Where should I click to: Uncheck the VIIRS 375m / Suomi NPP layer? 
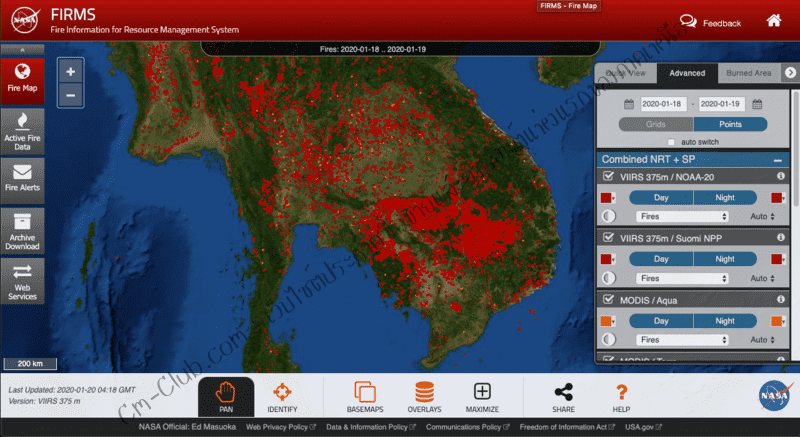pyautogui.click(x=608, y=238)
